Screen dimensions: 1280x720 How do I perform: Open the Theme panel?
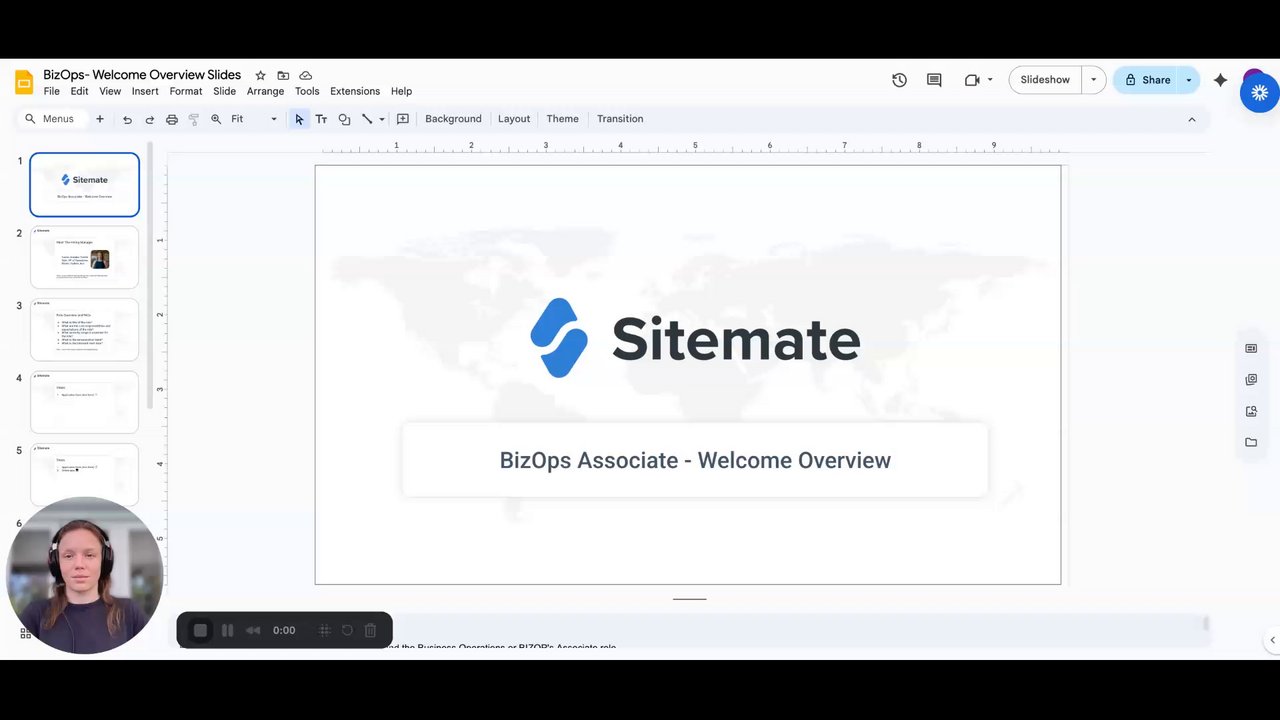pos(562,119)
